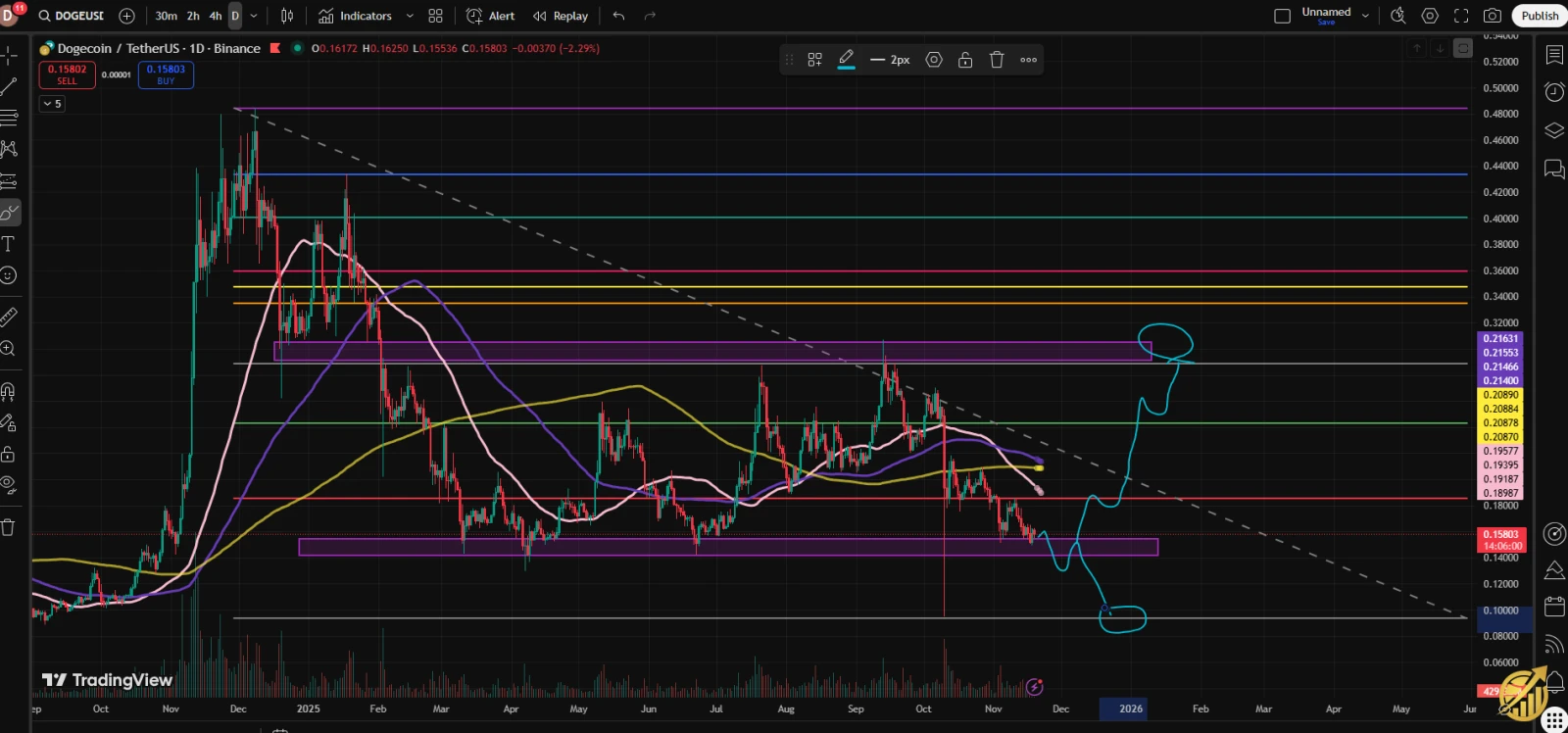
Task: Enter fullscreen mode
Action: (x=1461, y=16)
